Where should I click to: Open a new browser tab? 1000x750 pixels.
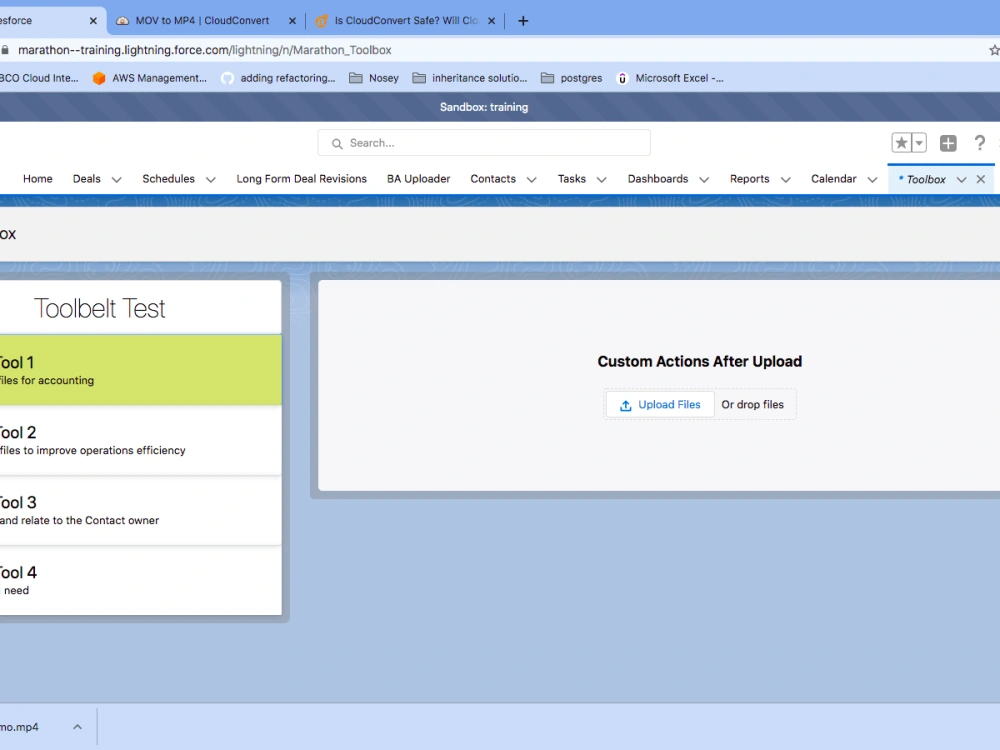click(x=523, y=20)
